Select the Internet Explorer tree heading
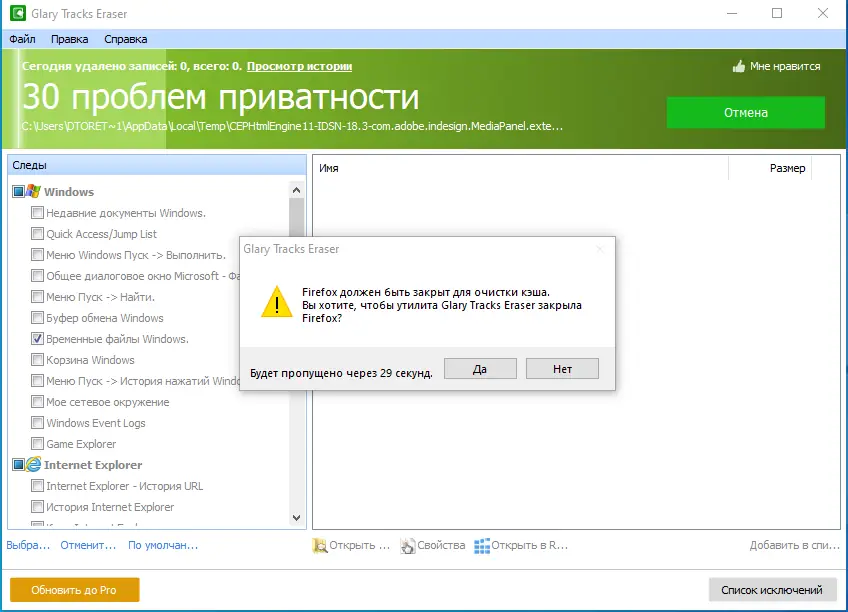848x612 pixels. (x=93, y=465)
